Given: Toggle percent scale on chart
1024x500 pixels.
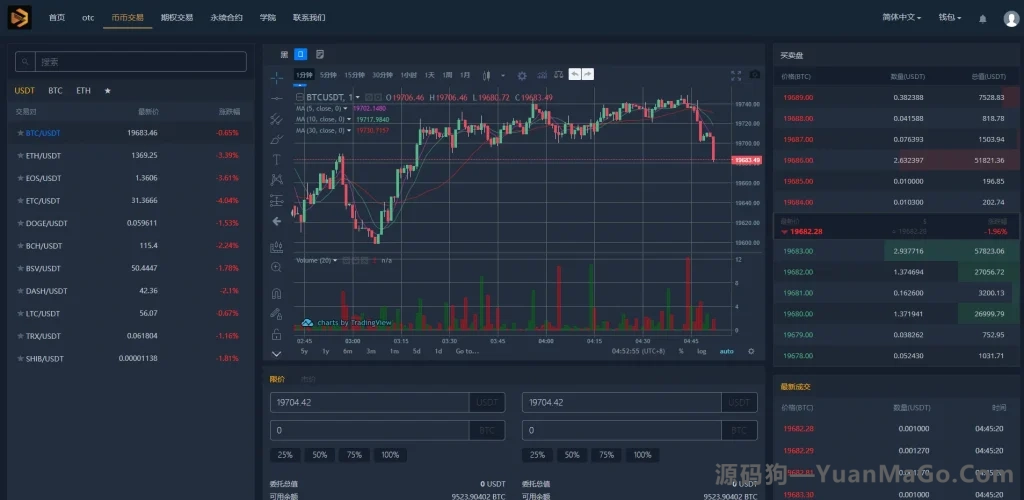Looking at the screenshot, I should pos(681,351).
